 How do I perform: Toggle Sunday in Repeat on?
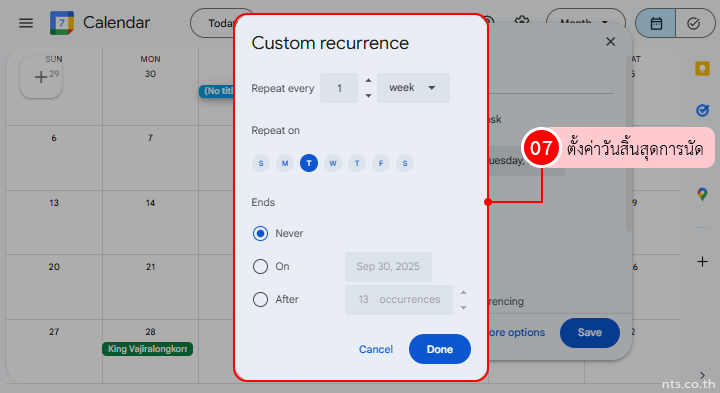pos(261,163)
